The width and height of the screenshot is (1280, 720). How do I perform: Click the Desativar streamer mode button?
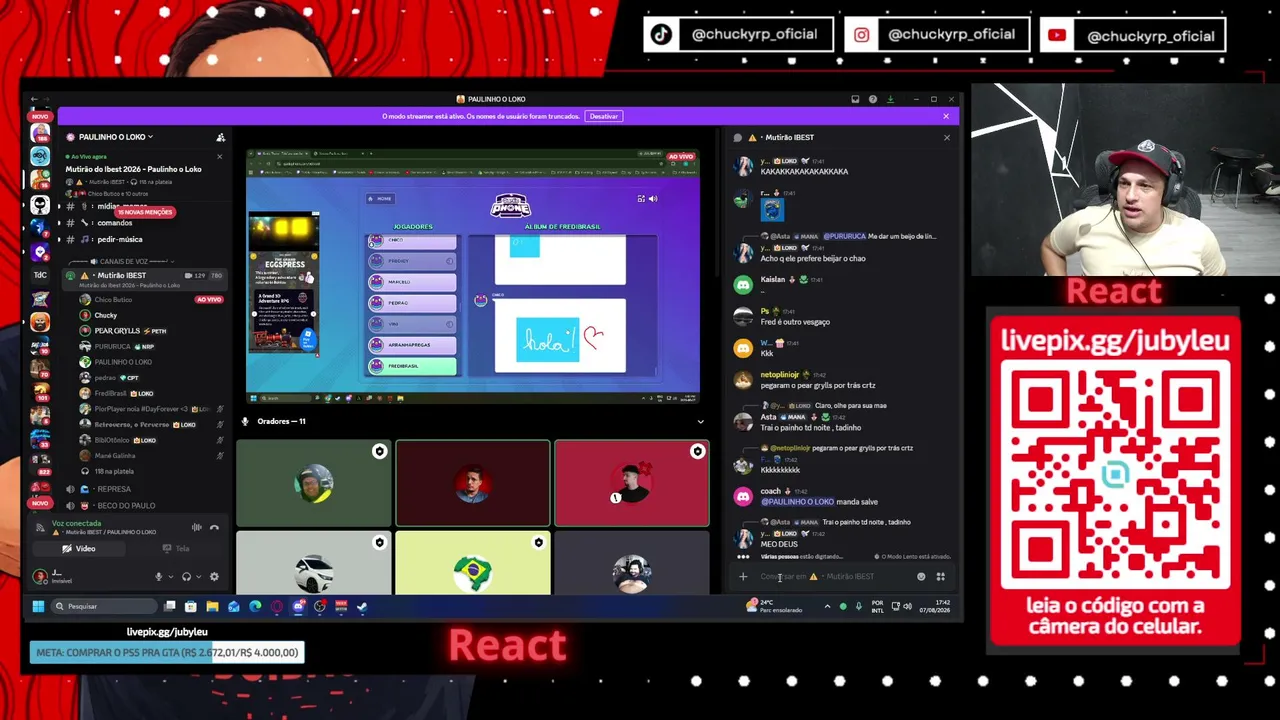pyautogui.click(x=604, y=116)
